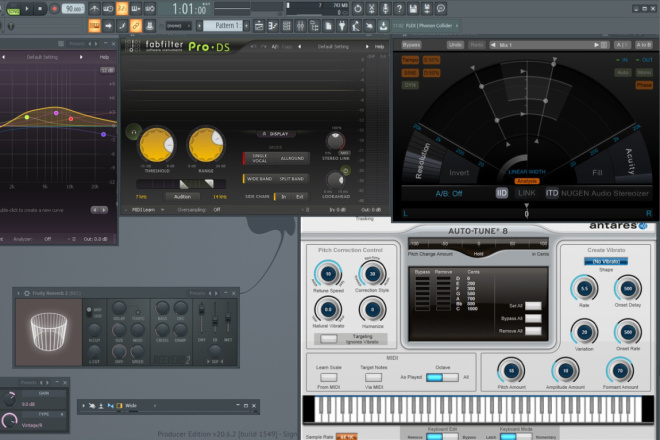Click the headphone audition icon beside Threshold knob
The width and height of the screenshot is (660, 440).
pos(133,132)
